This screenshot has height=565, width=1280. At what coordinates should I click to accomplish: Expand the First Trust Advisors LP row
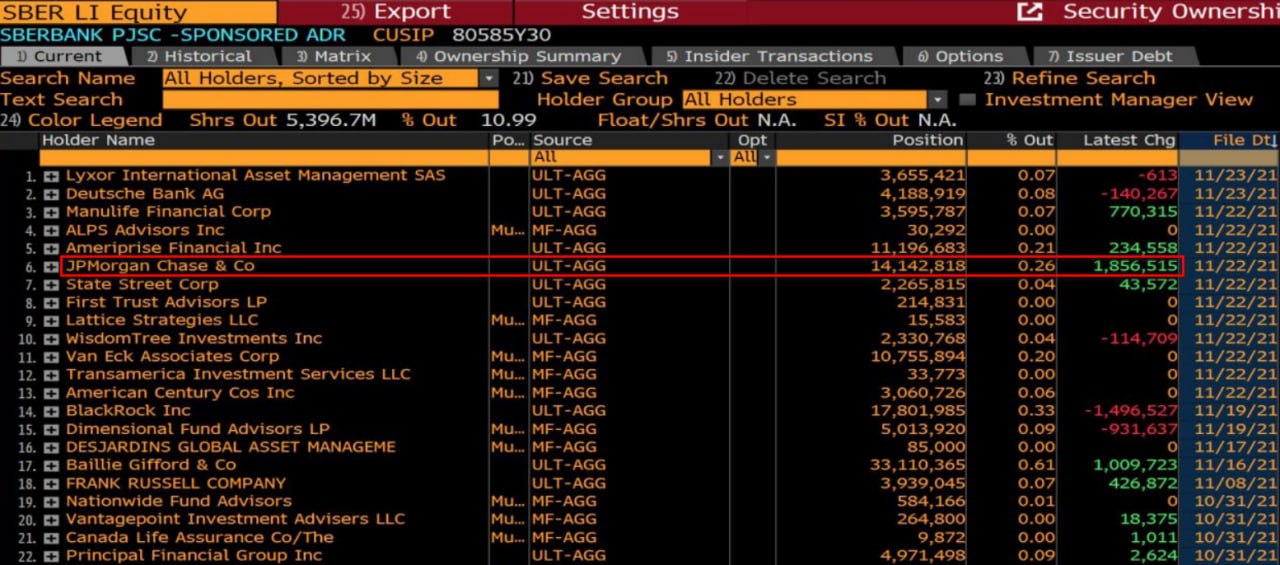(51, 303)
